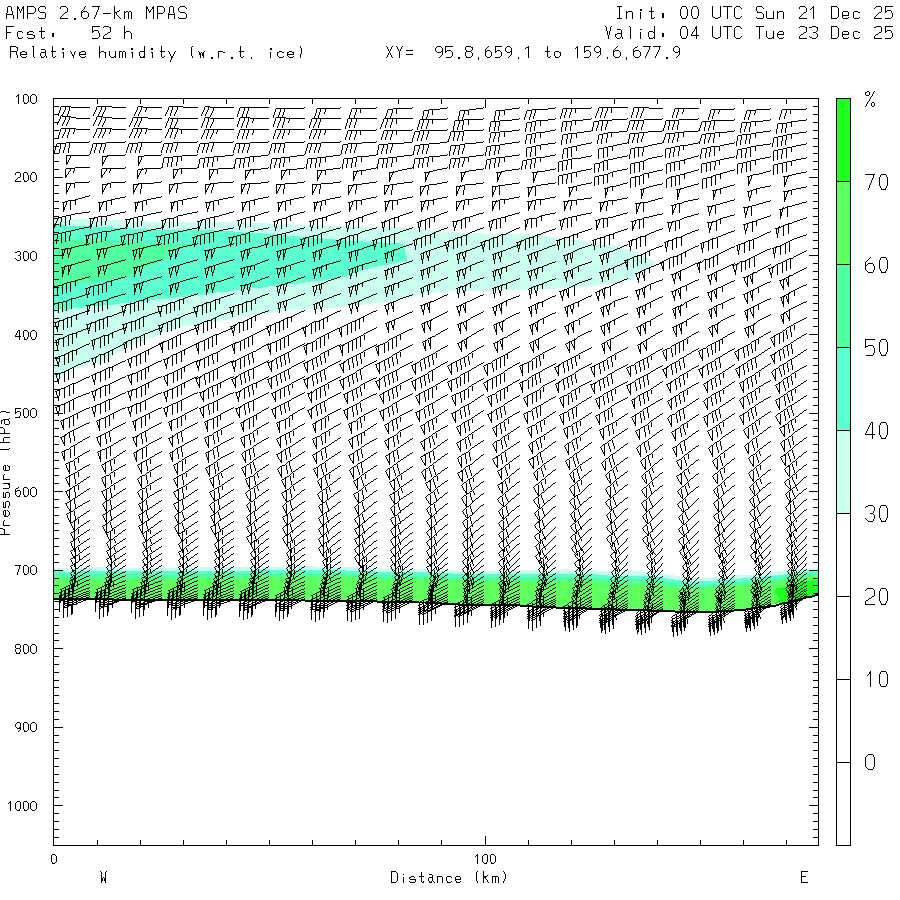Click the 'Valid: 04 UTC Tue 23 Dec 25' text
Image resolution: width=900 pixels, height=900 pixels.
pos(748,33)
